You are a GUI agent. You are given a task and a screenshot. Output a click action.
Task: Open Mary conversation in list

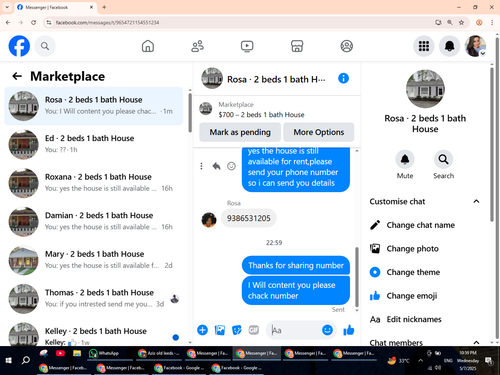tap(94, 260)
